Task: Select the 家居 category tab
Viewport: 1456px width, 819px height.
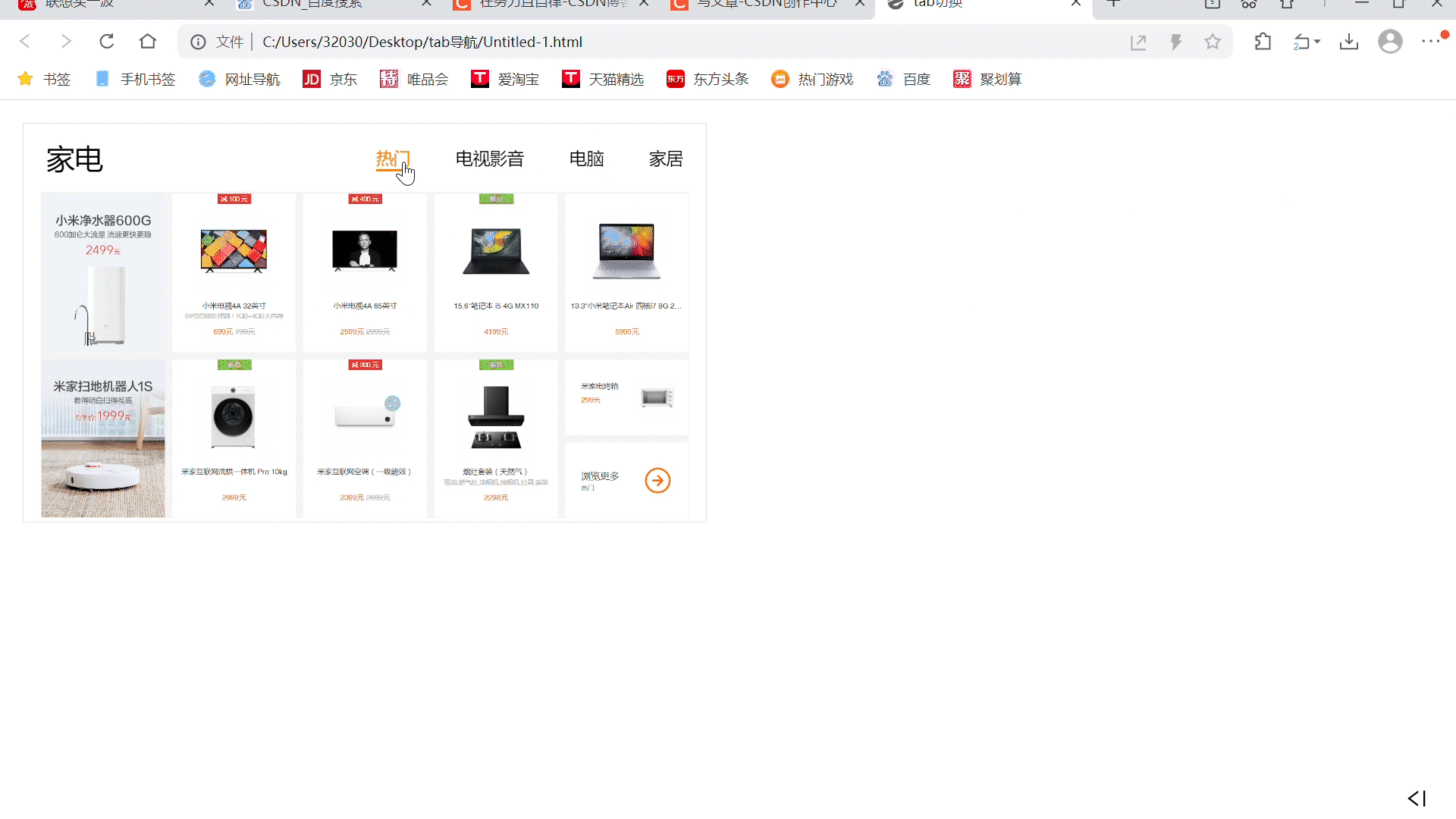Action: pyautogui.click(x=666, y=159)
